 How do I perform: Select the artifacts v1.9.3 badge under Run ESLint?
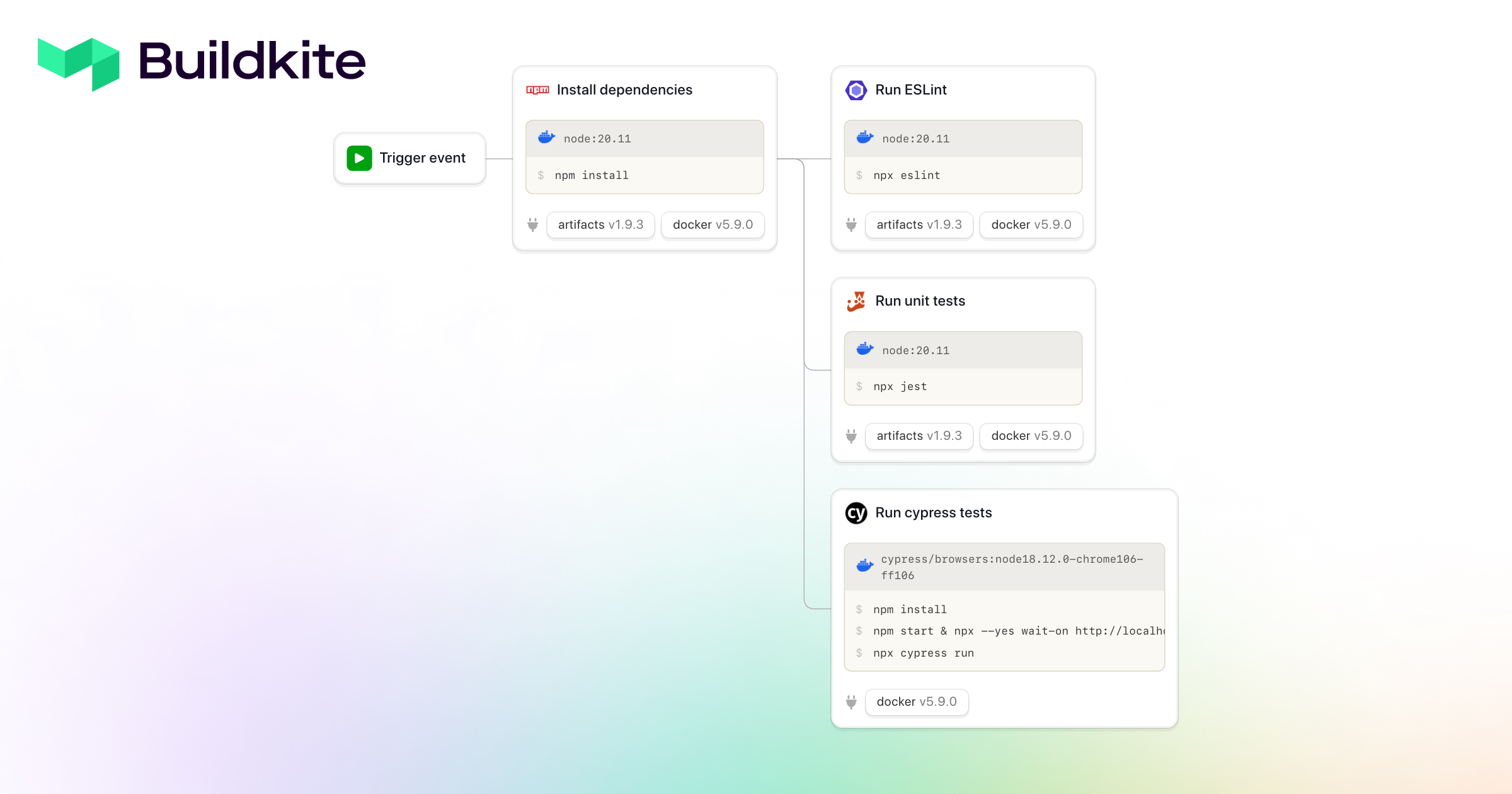pos(919,224)
